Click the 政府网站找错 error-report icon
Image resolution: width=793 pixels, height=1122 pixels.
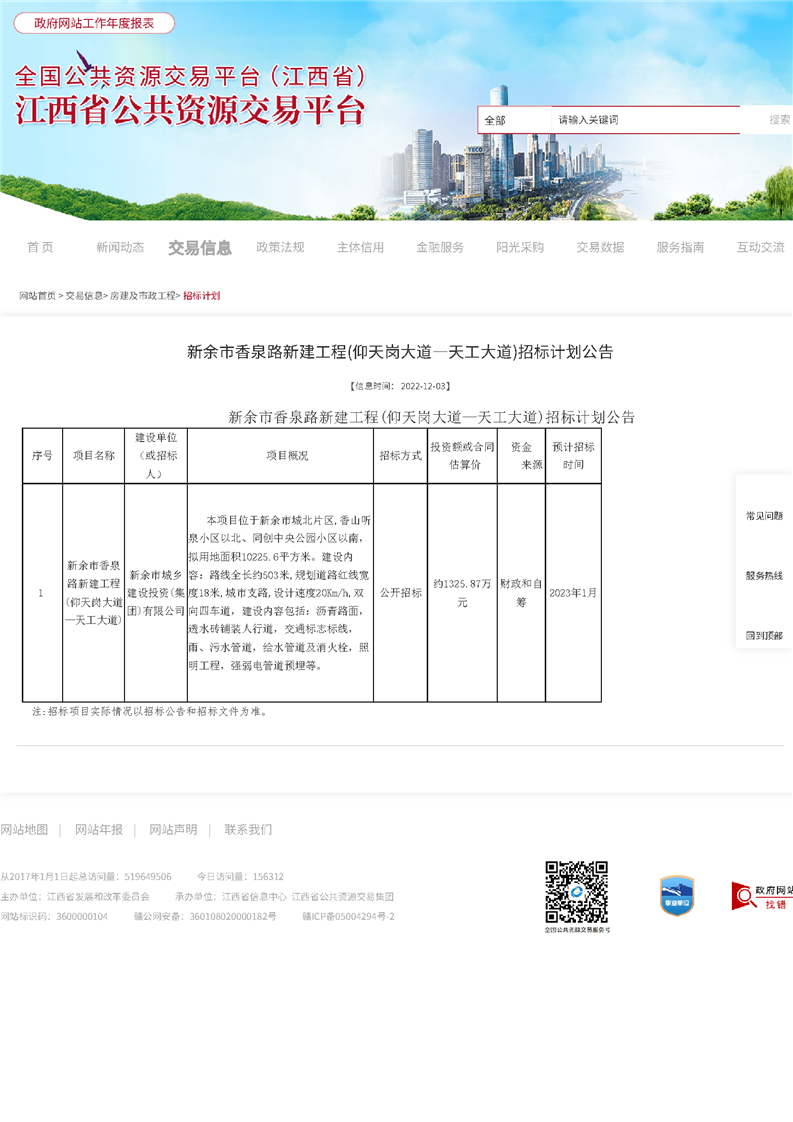(762, 895)
